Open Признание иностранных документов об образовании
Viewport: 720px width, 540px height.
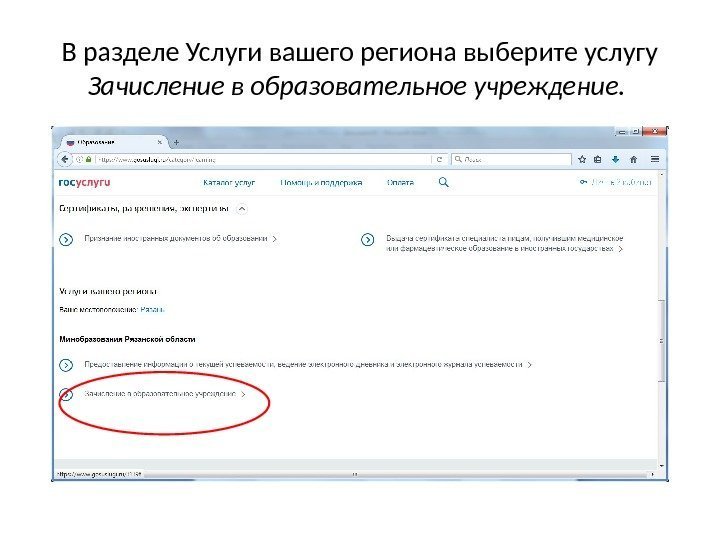coord(176,238)
